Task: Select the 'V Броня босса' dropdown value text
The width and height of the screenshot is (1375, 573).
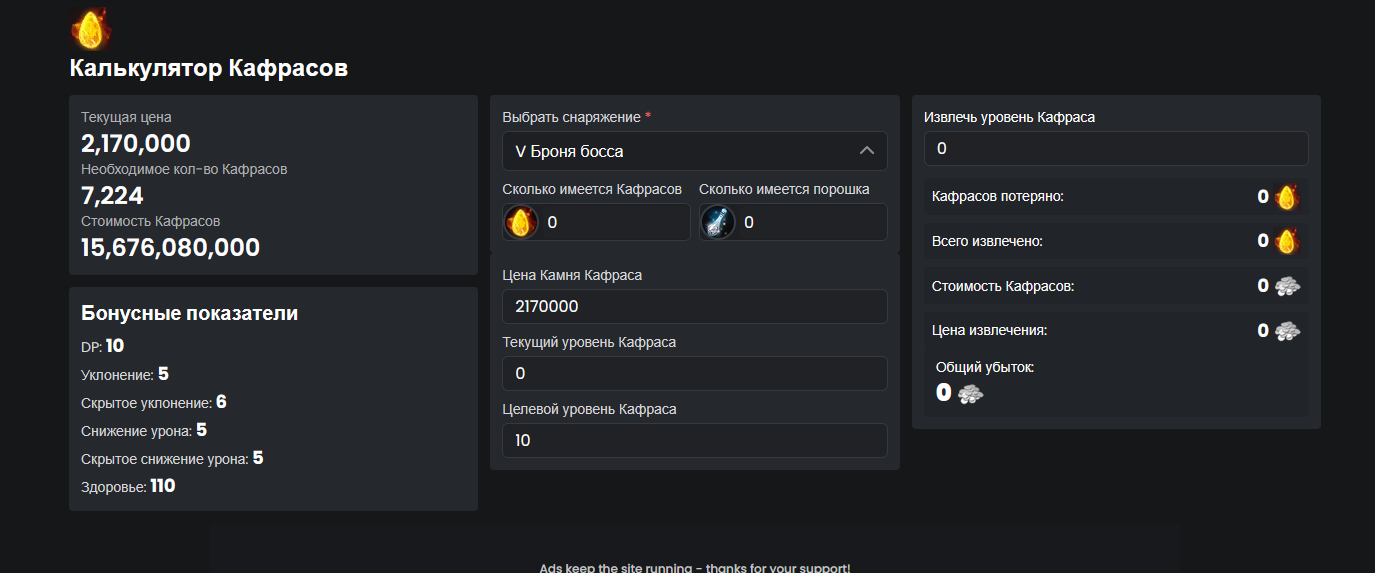Action: [569, 152]
